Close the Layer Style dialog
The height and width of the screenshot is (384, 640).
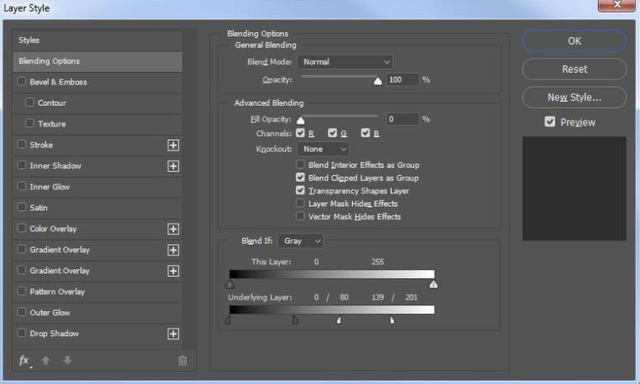coord(616,5)
